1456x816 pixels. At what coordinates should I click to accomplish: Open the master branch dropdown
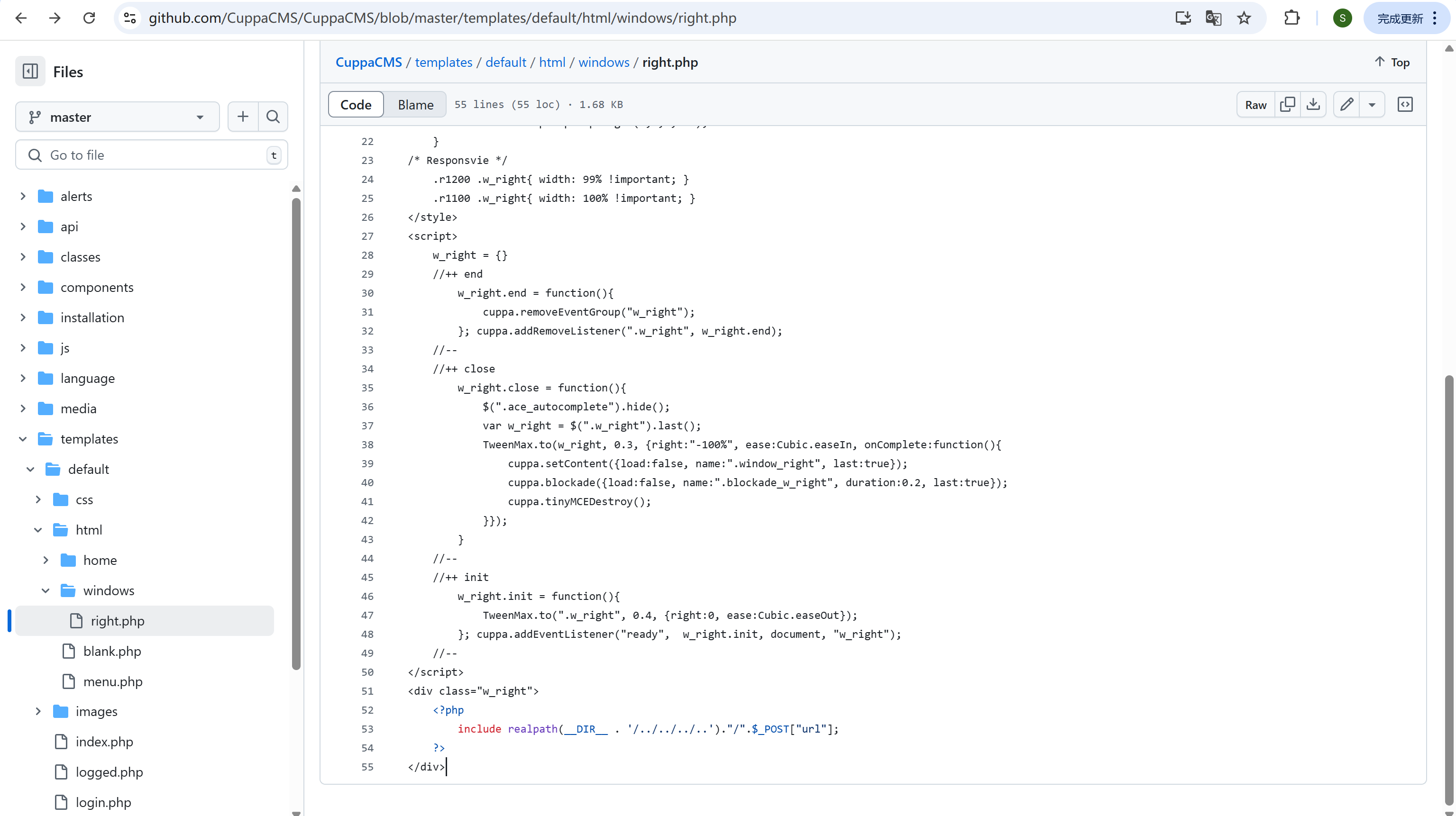[118, 117]
